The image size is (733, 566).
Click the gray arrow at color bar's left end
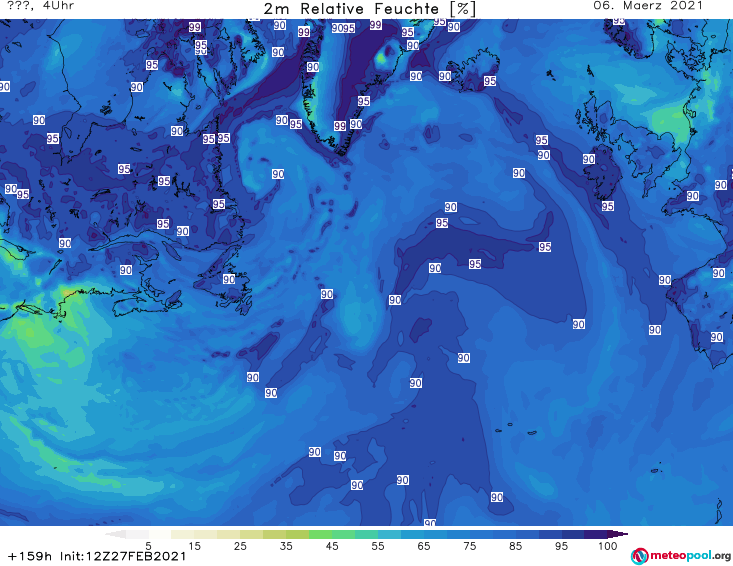tap(115, 534)
